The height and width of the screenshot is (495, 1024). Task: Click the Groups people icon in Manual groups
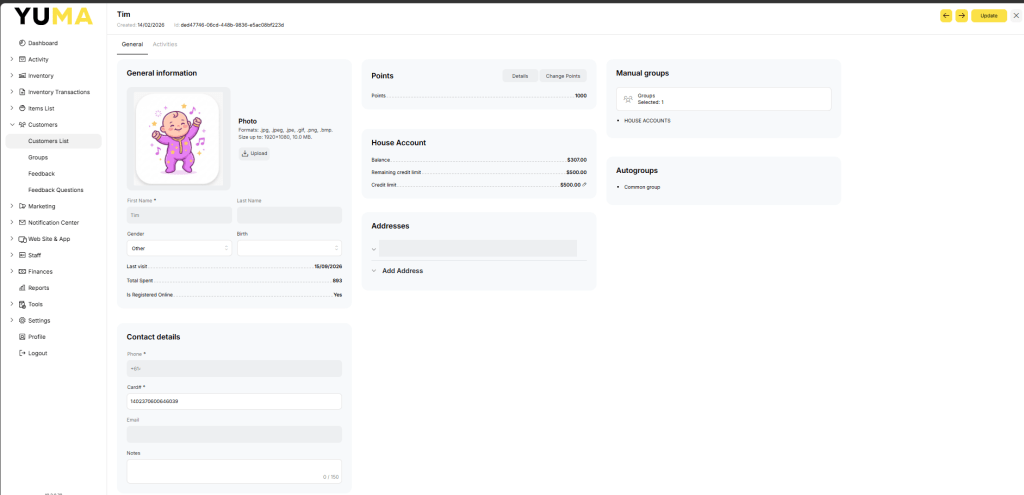[x=628, y=99]
